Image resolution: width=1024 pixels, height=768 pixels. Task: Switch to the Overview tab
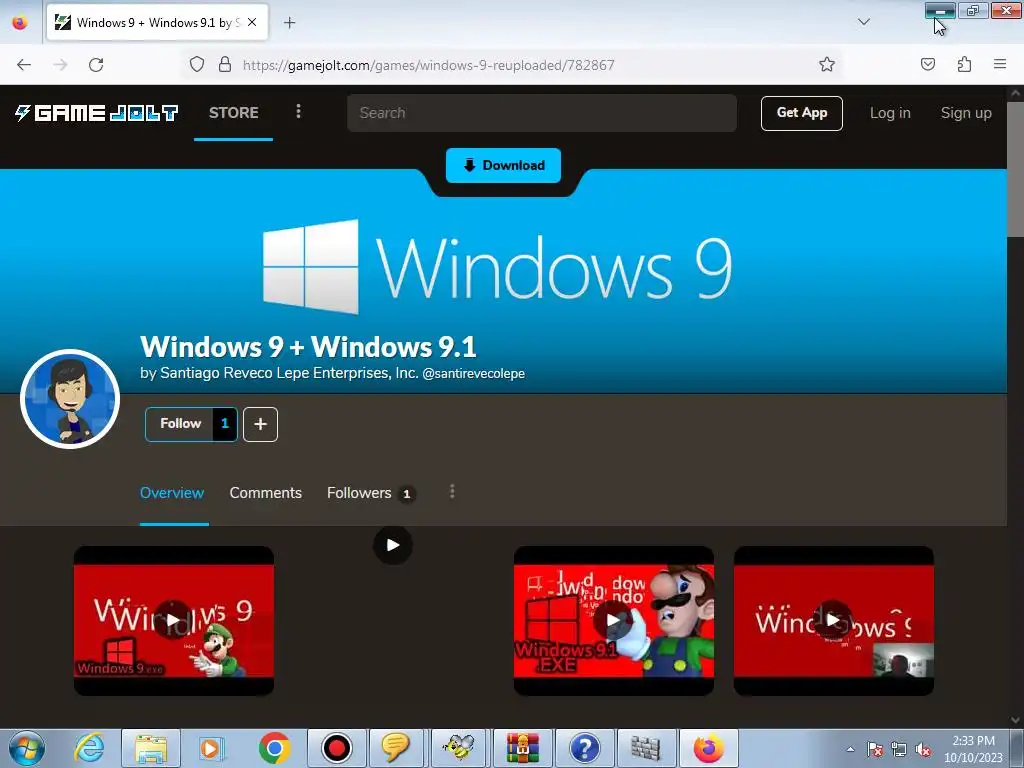[x=172, y=493]
